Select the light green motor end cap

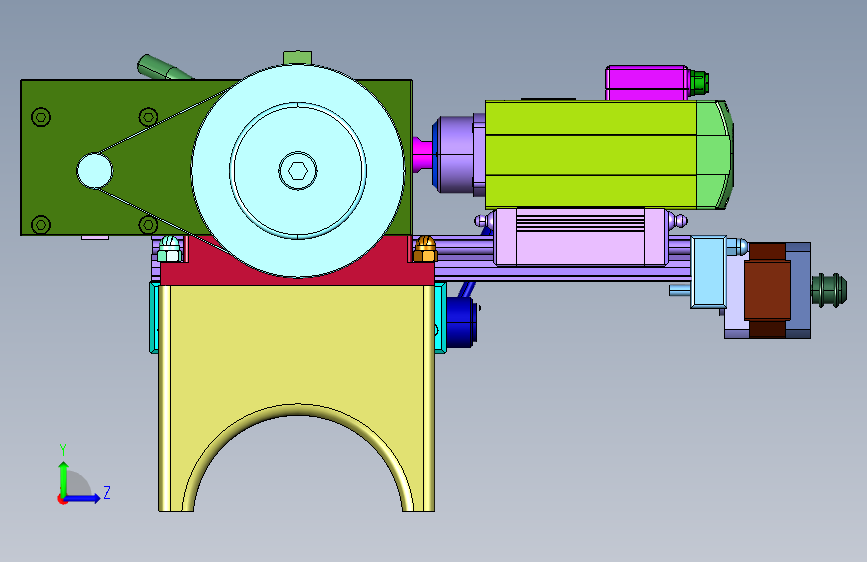pyautogui.click(x=714, y=155)
